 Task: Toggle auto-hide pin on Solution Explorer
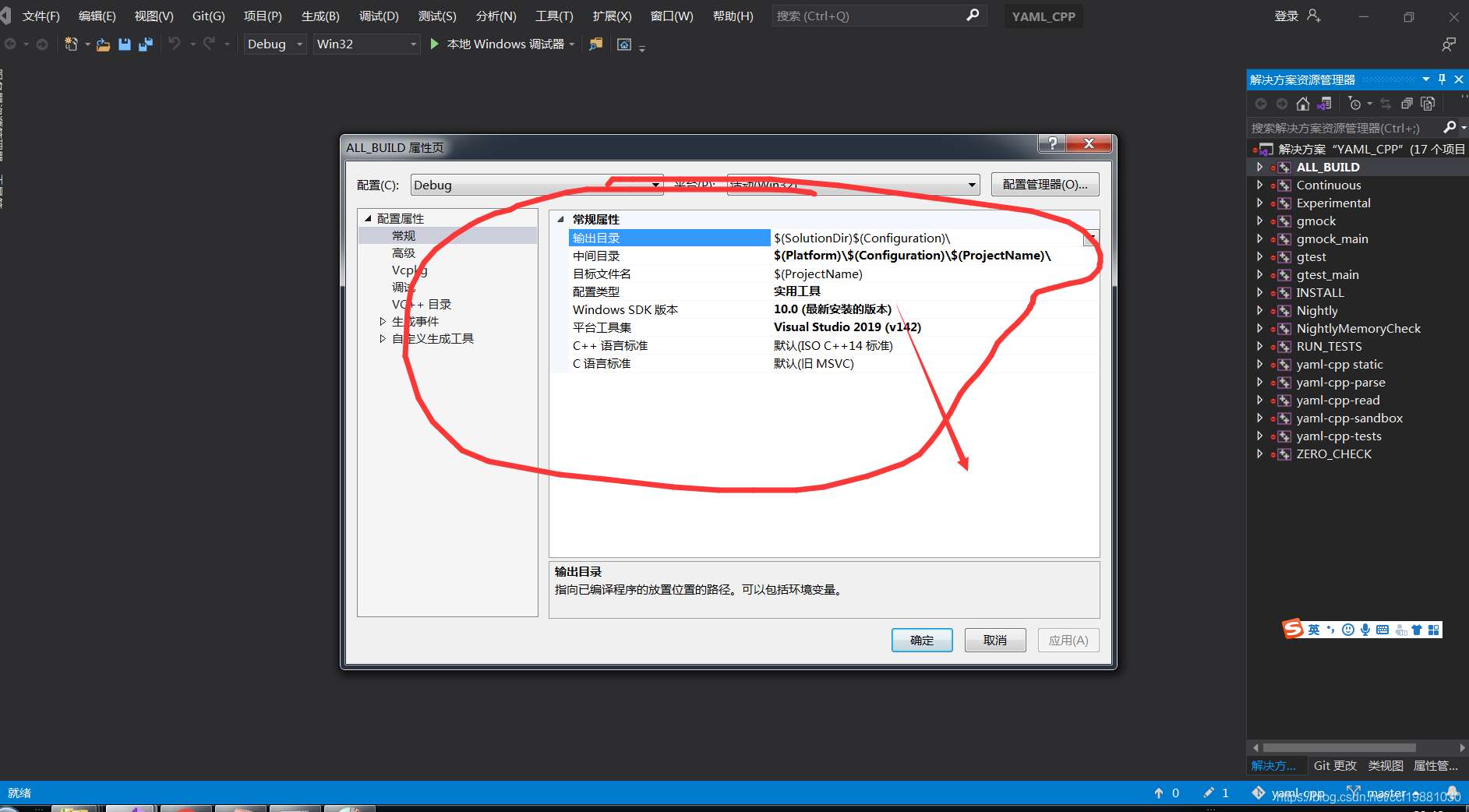click(1442, 79)
